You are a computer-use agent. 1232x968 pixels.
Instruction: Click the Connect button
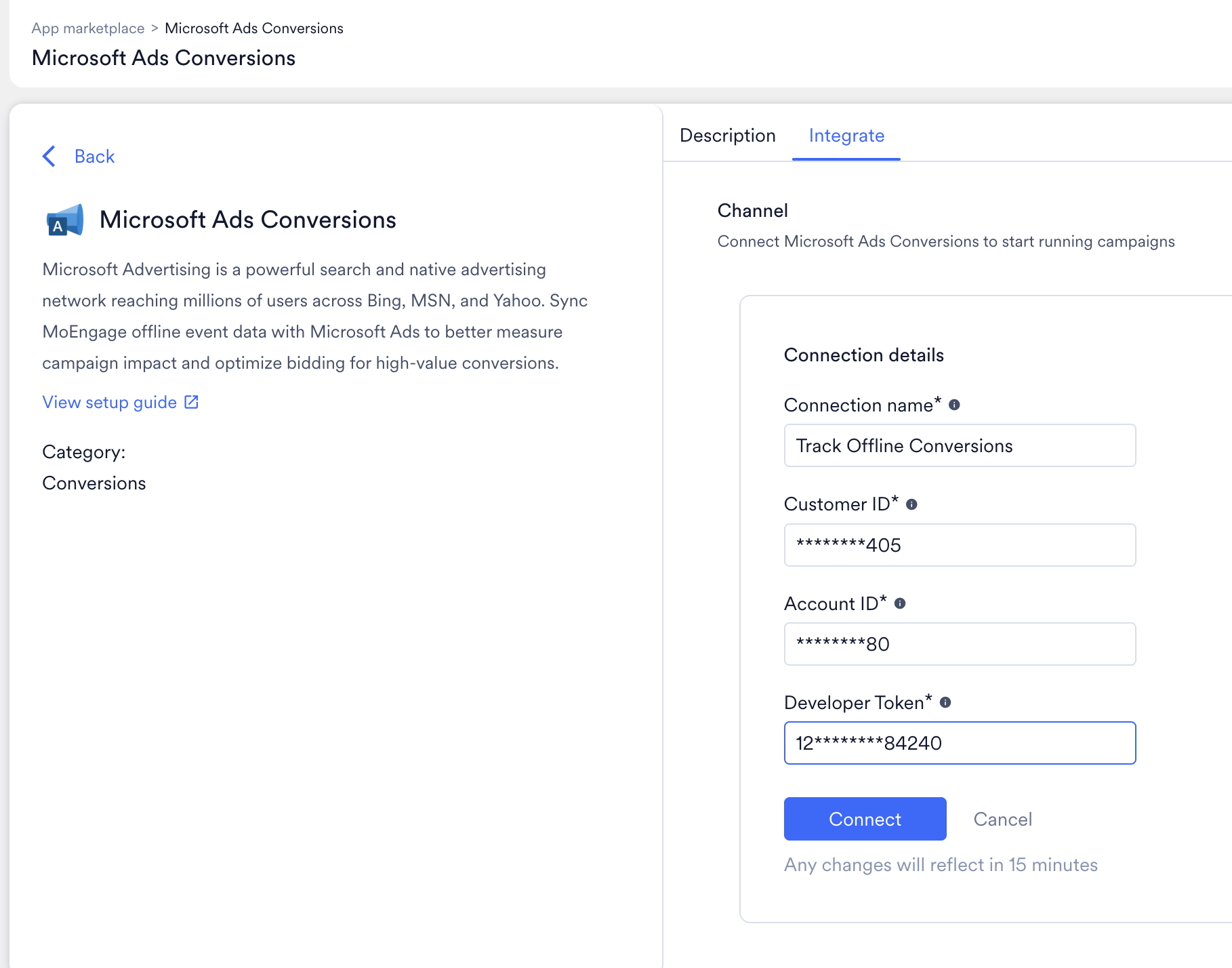865,819
